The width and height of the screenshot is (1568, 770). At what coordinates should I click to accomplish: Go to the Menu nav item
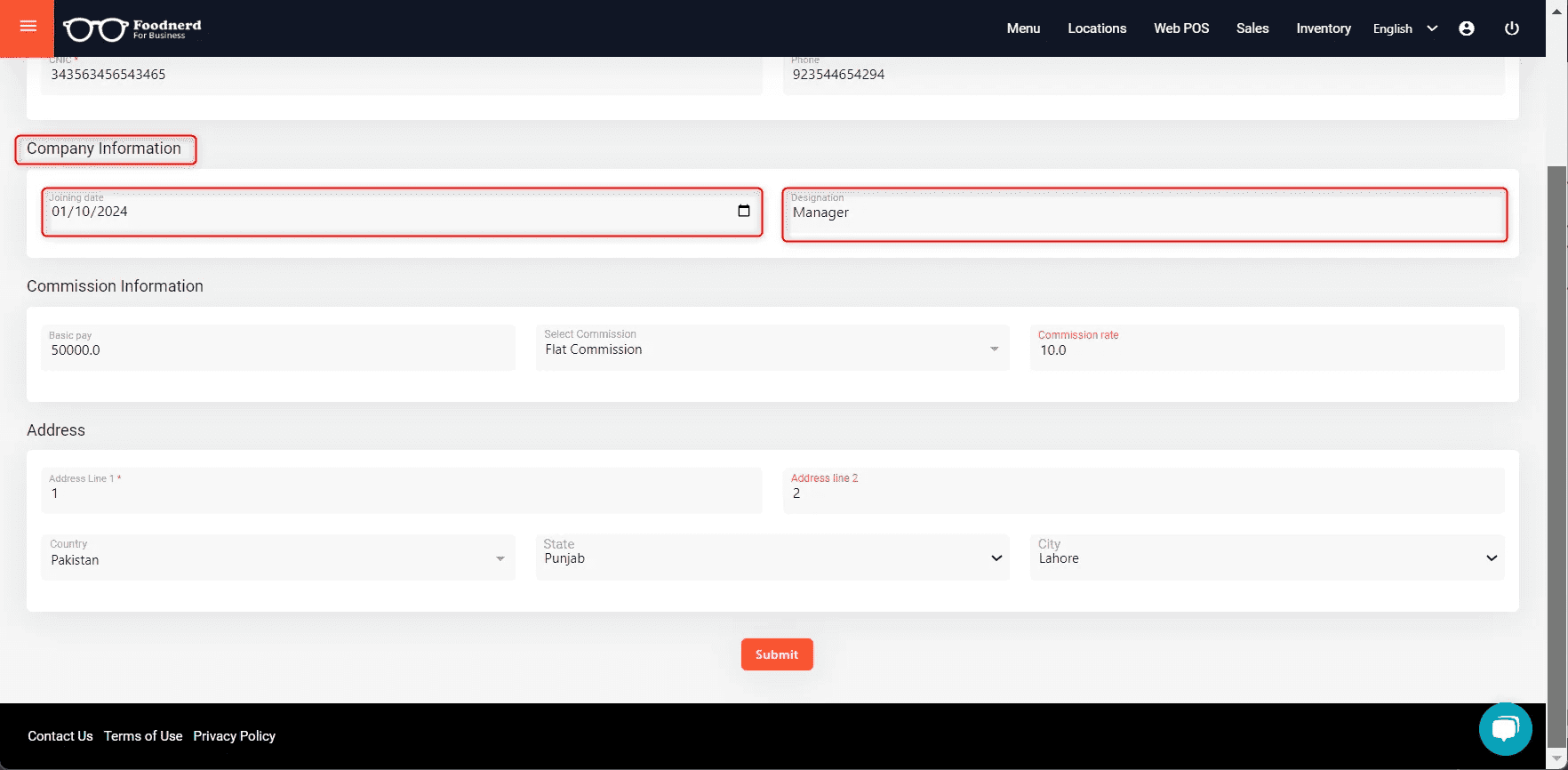click(1023, 28)
